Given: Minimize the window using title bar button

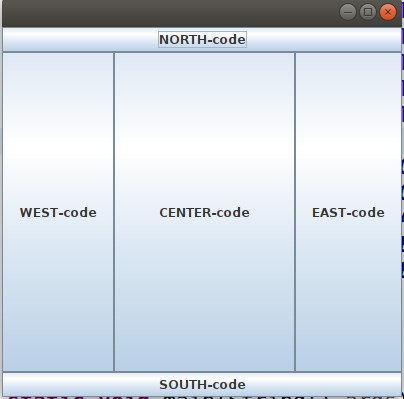Looking at the screenshot, I should pyautogui.click(x=348, y=12).
